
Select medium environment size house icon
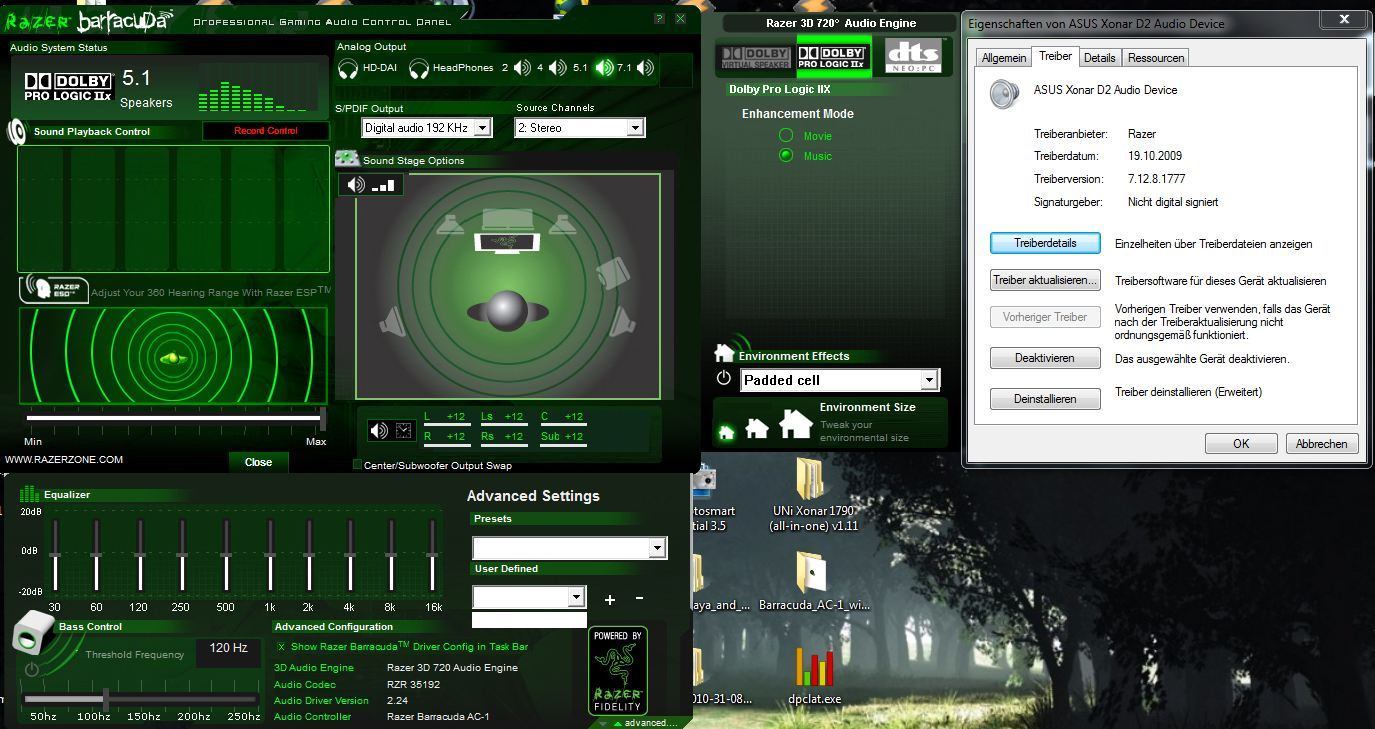[x=757, y=428]
